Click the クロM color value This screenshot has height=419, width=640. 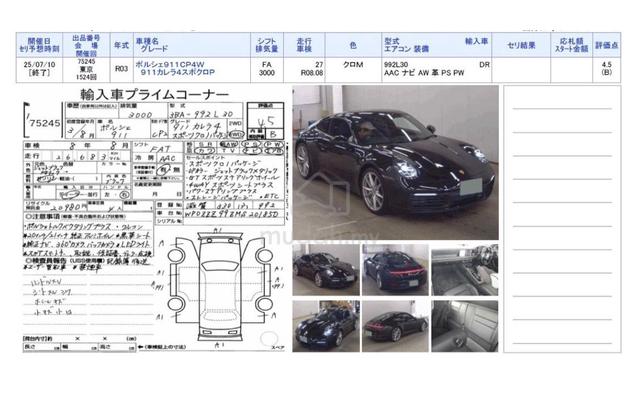pyautogui.click(x=353, y=64)
